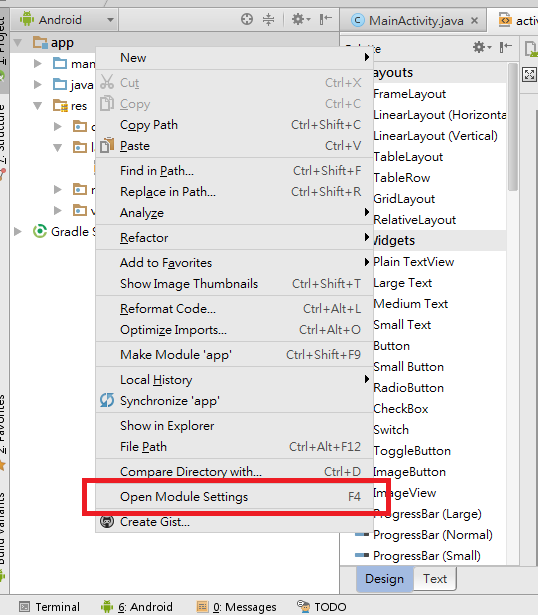The height and width of the screenshot is (615, 538).
Task: Switch to the Design tab
Action: pyautogui.click(x=384, y=579)
